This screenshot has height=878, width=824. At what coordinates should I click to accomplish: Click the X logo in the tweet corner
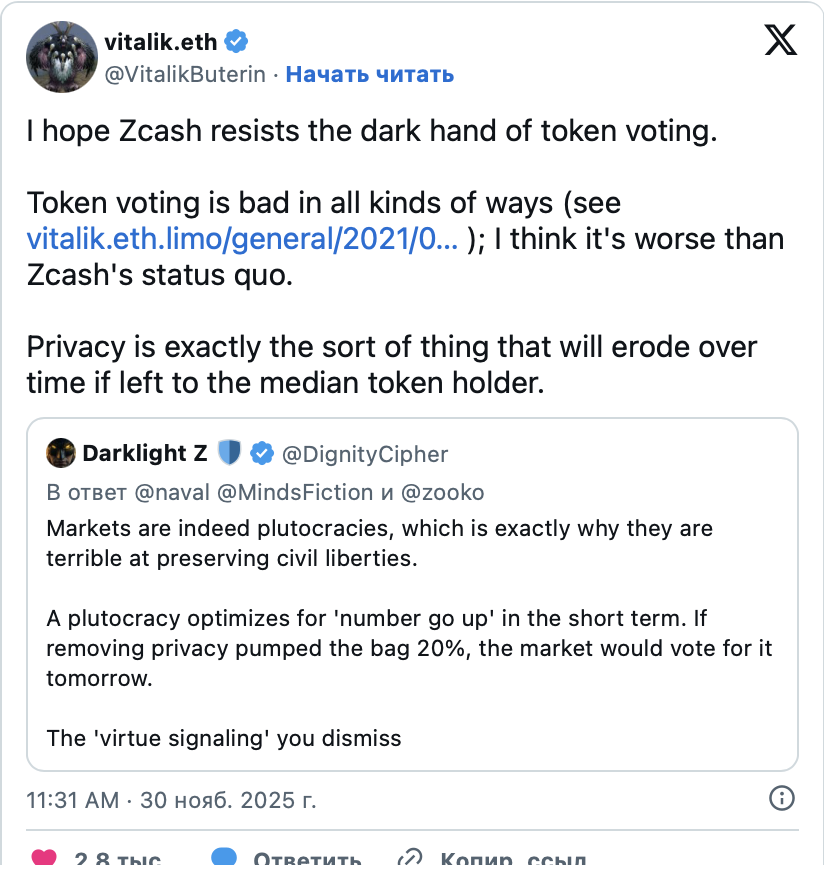coord(780,41)
